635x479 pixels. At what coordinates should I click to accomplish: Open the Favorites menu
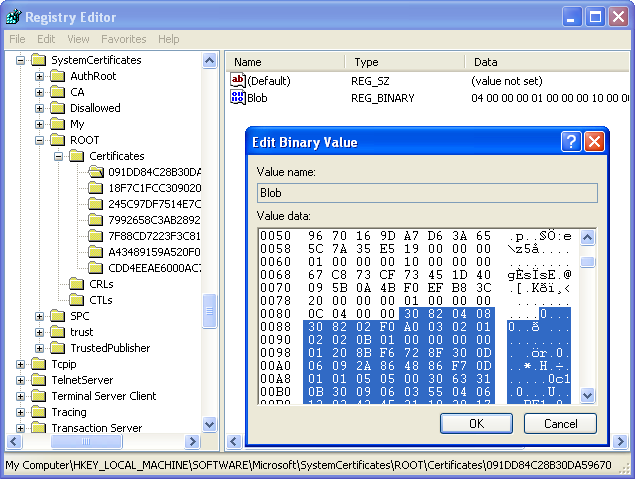tap(123, 39)
